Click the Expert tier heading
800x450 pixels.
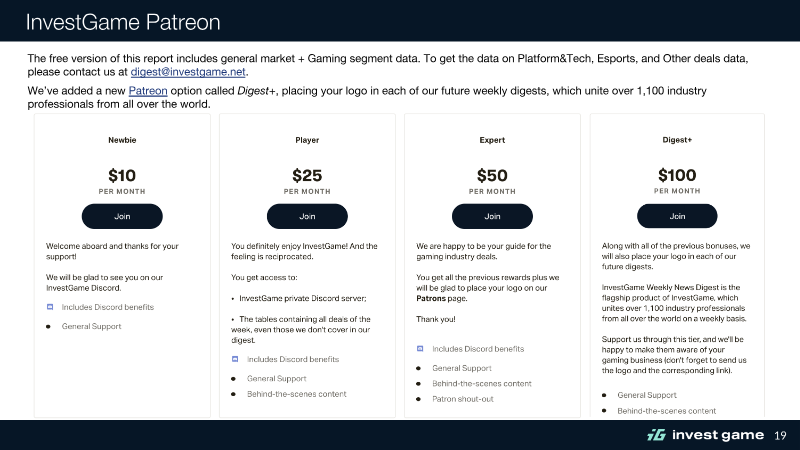coord(492,141)
